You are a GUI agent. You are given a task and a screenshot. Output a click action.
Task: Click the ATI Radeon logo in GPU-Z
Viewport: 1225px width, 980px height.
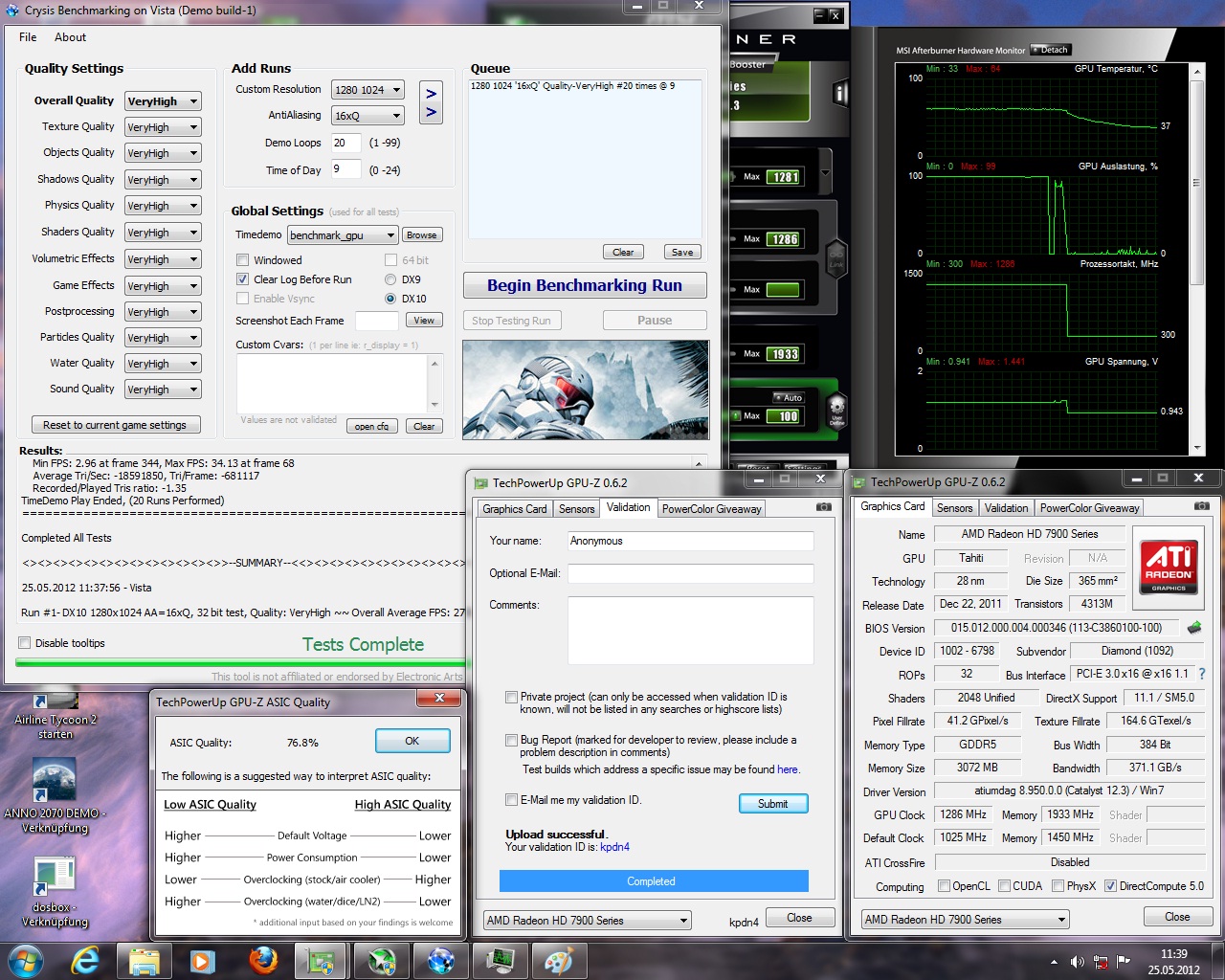(1169, 566)
